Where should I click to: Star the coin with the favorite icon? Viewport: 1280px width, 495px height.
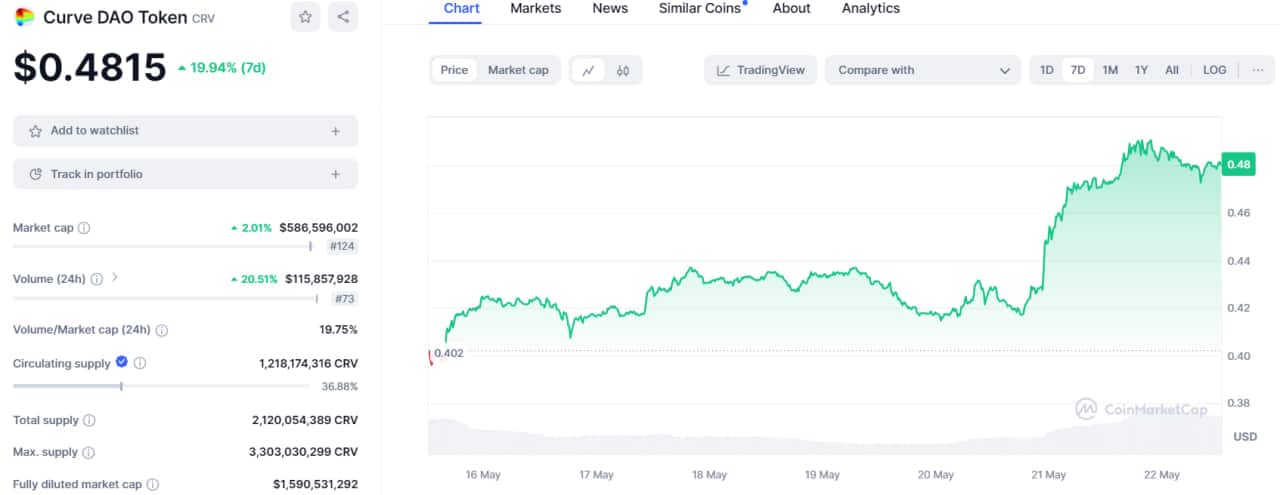(x=306, y=17)
